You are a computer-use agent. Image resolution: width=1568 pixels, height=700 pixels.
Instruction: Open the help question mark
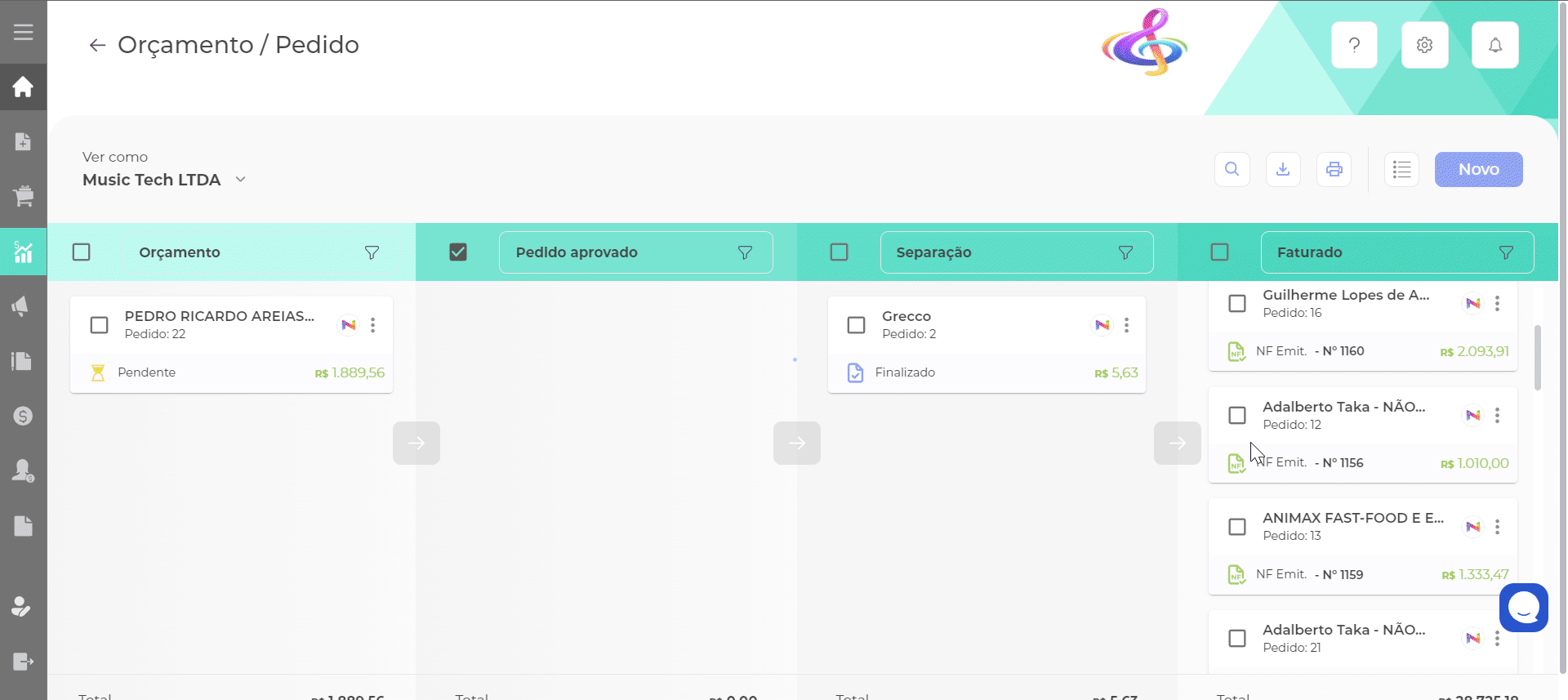pyautogui.click(x=1354, y=45)
